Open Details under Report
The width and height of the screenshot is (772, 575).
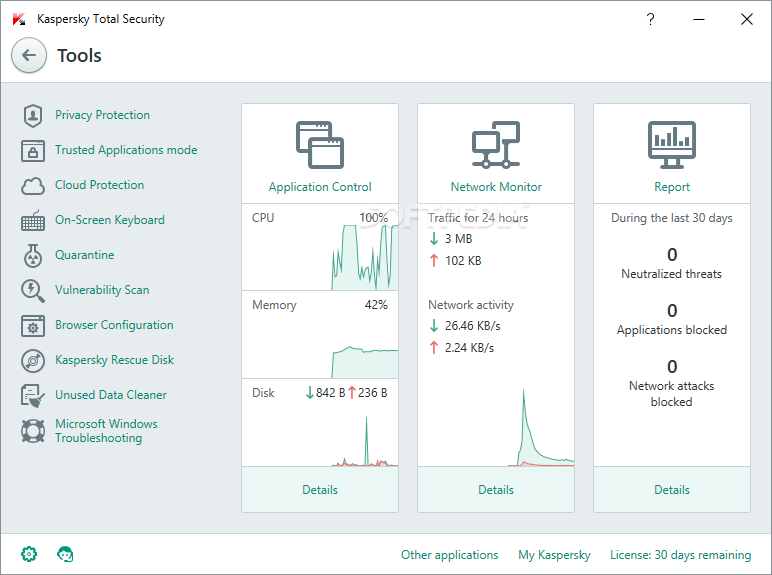(672, 490)
